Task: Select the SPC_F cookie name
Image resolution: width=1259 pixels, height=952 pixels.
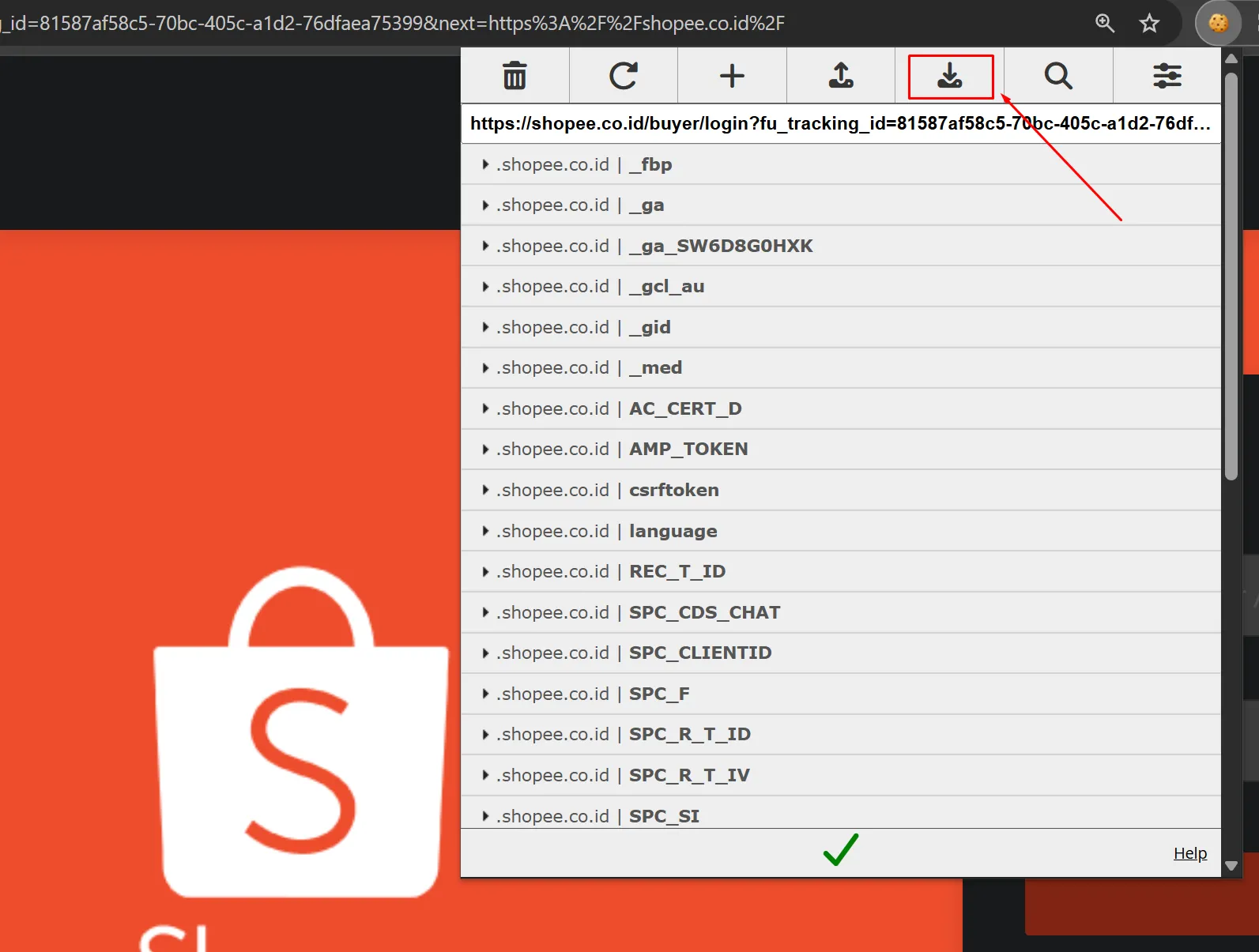Action: 659,694
